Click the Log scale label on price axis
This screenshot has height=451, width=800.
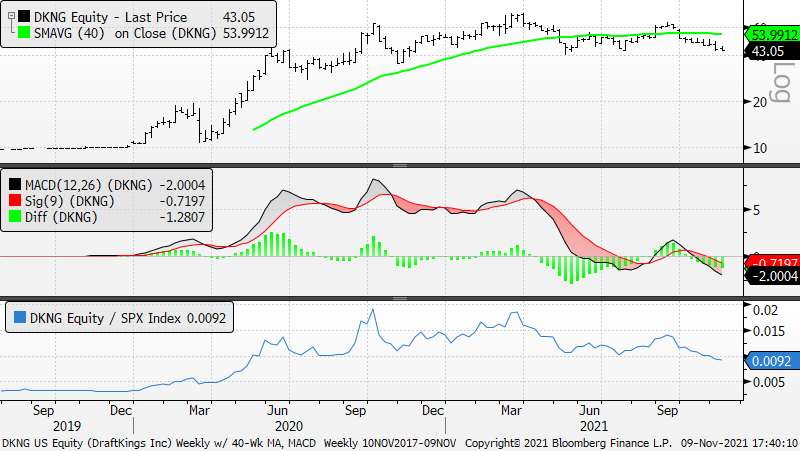[782, 82]
